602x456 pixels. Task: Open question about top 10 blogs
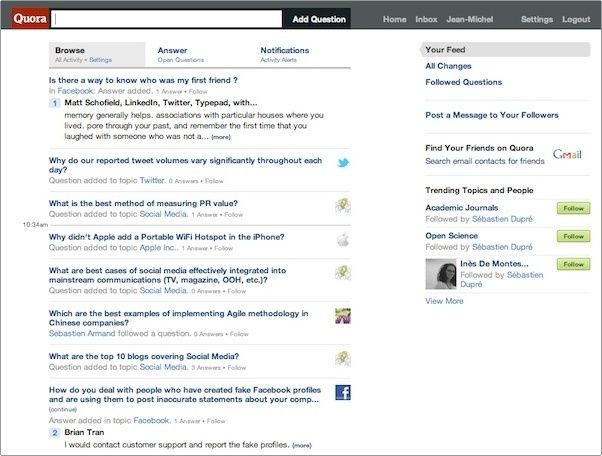144,357
